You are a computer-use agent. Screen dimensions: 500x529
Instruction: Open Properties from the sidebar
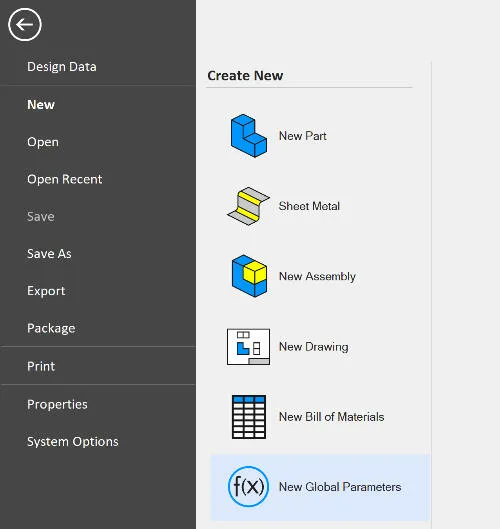57,405
